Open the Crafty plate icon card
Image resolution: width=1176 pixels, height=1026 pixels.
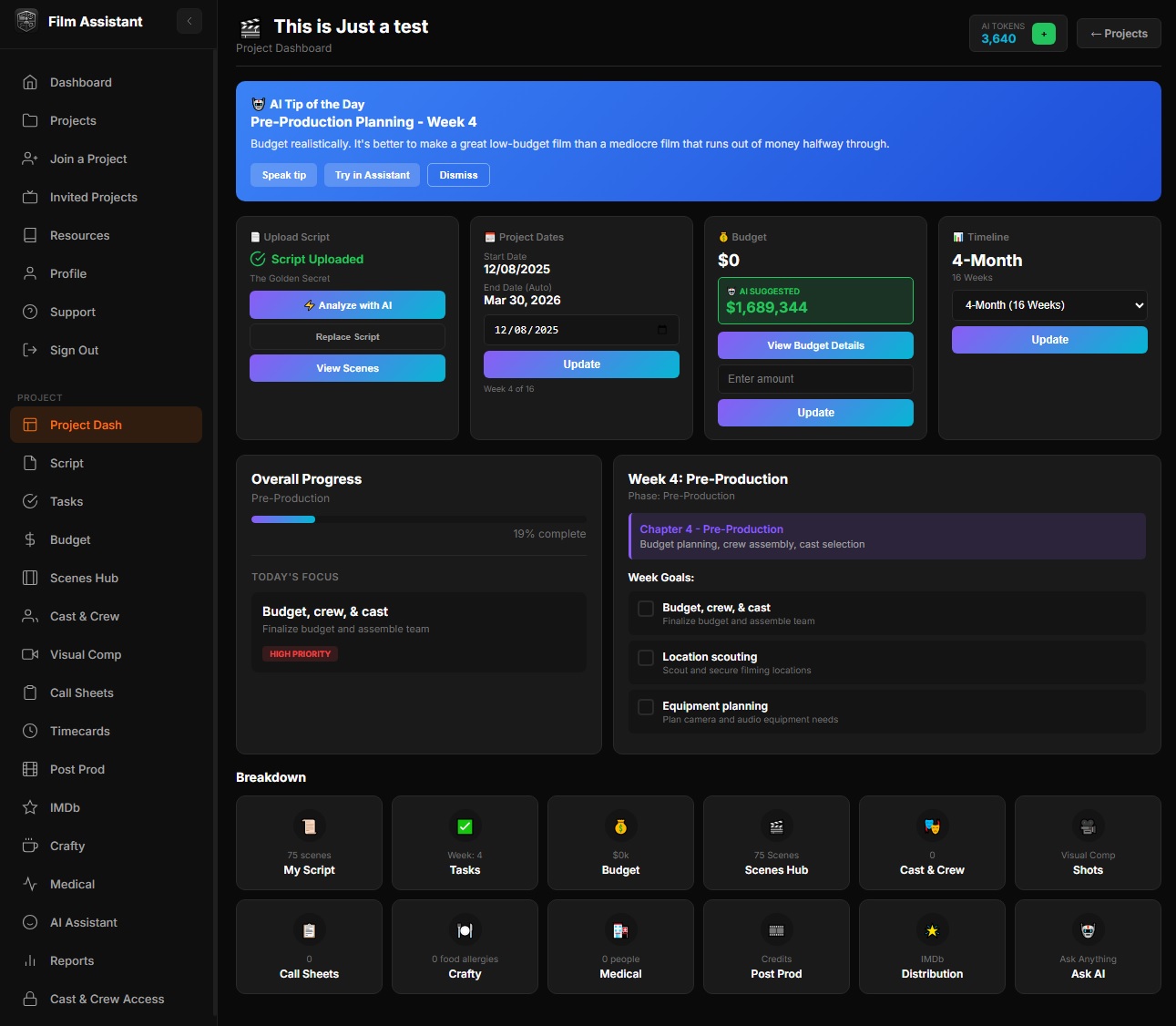click(x=465, y=930)
